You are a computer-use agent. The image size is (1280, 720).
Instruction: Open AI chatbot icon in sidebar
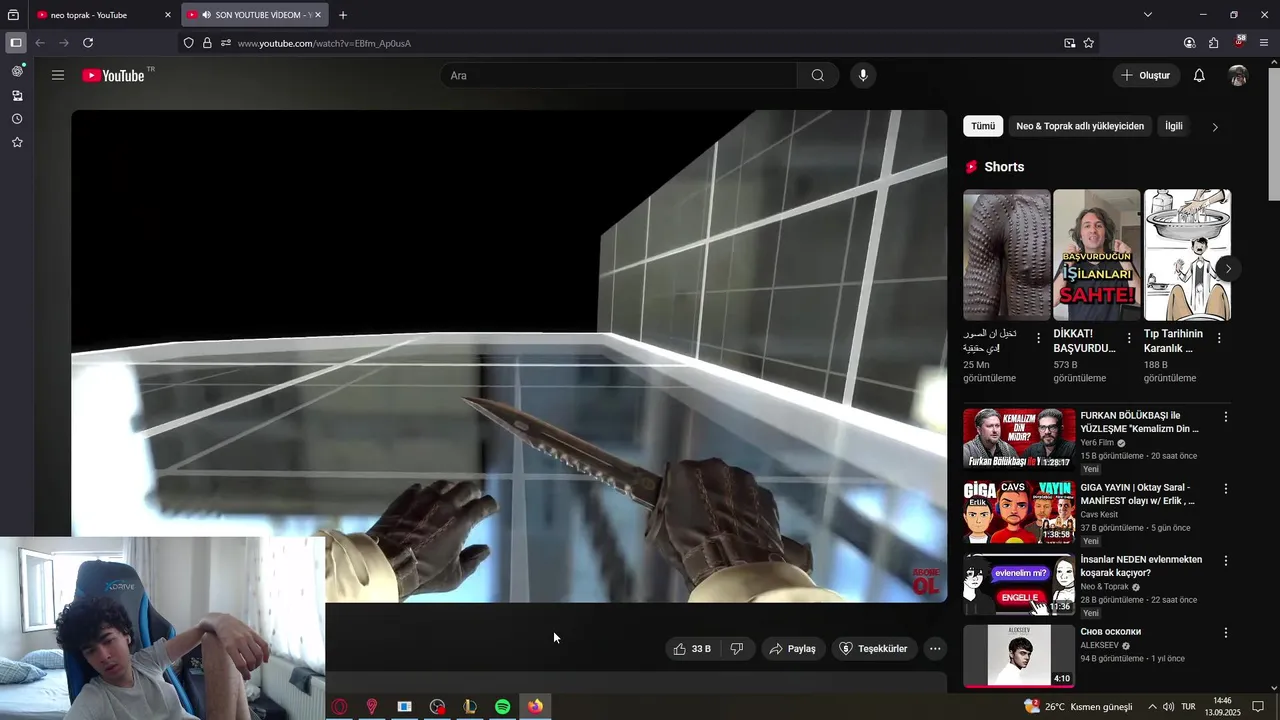[x=17, y=72]
